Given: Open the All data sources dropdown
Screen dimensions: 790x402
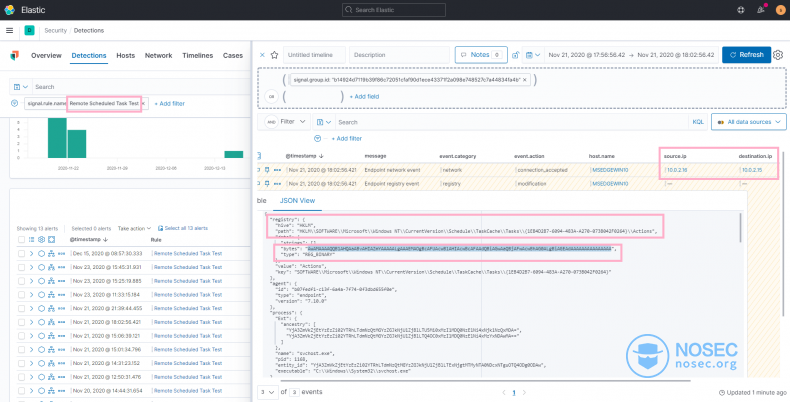Looking at the screenshot, I should point(749,122).
